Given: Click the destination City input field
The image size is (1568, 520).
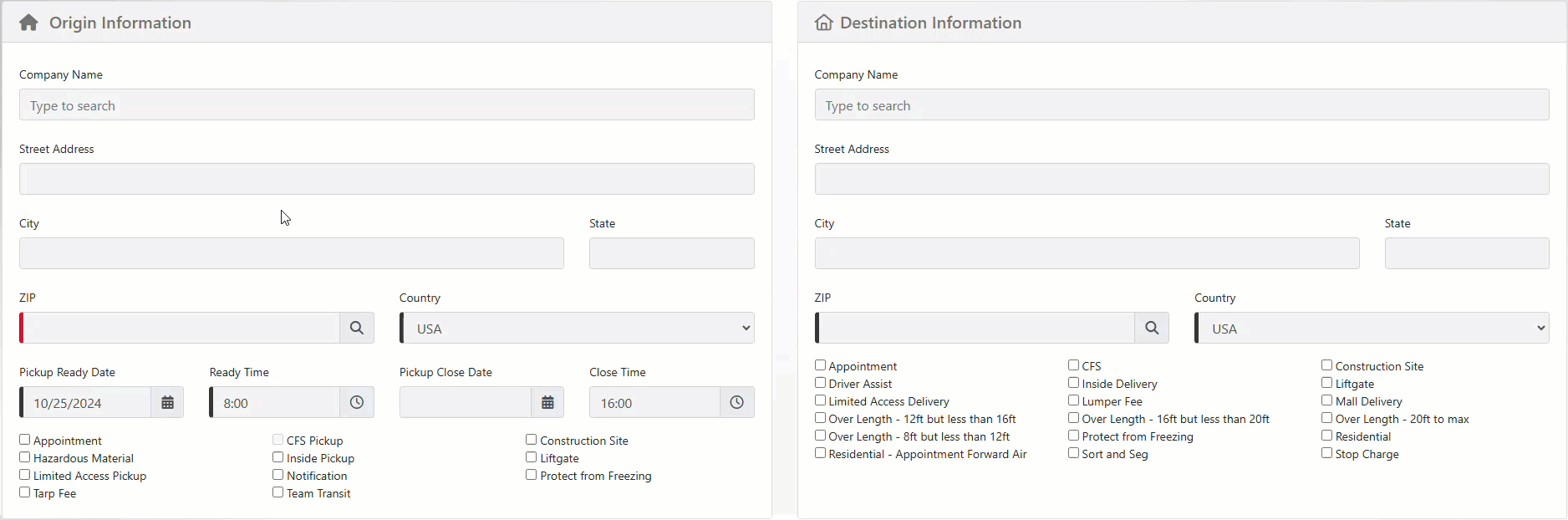Looking at the screenshot, I should (x=1087, y=253).
